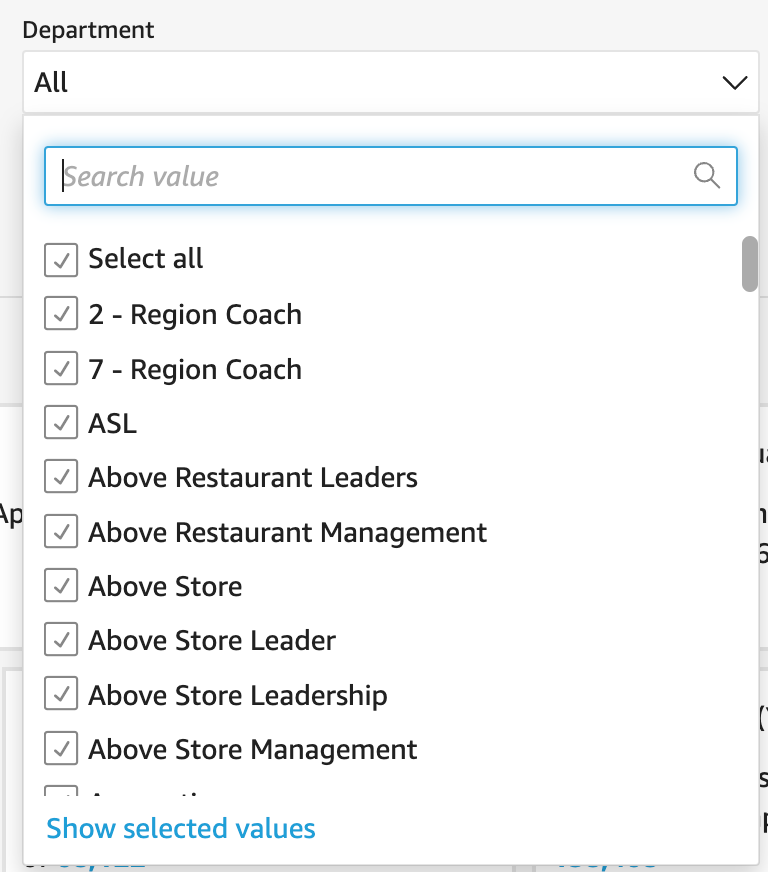Expand the Department dropdown chevron
This screenshot has width=768, height=872.
coord(734,82)
